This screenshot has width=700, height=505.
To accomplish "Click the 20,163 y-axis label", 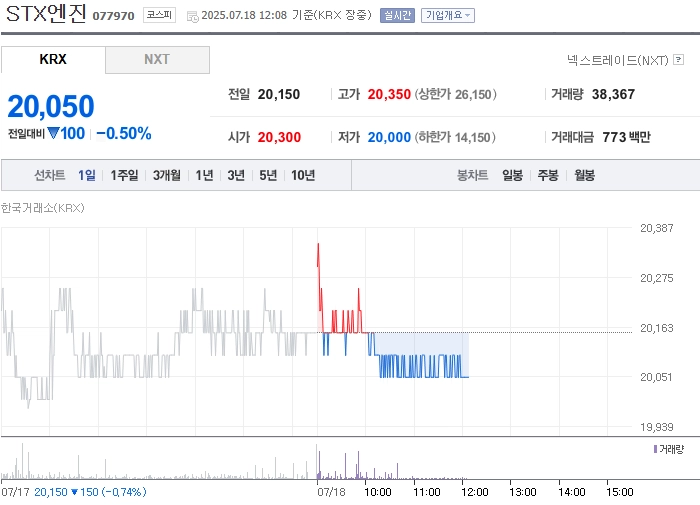I will coord(657,328).
